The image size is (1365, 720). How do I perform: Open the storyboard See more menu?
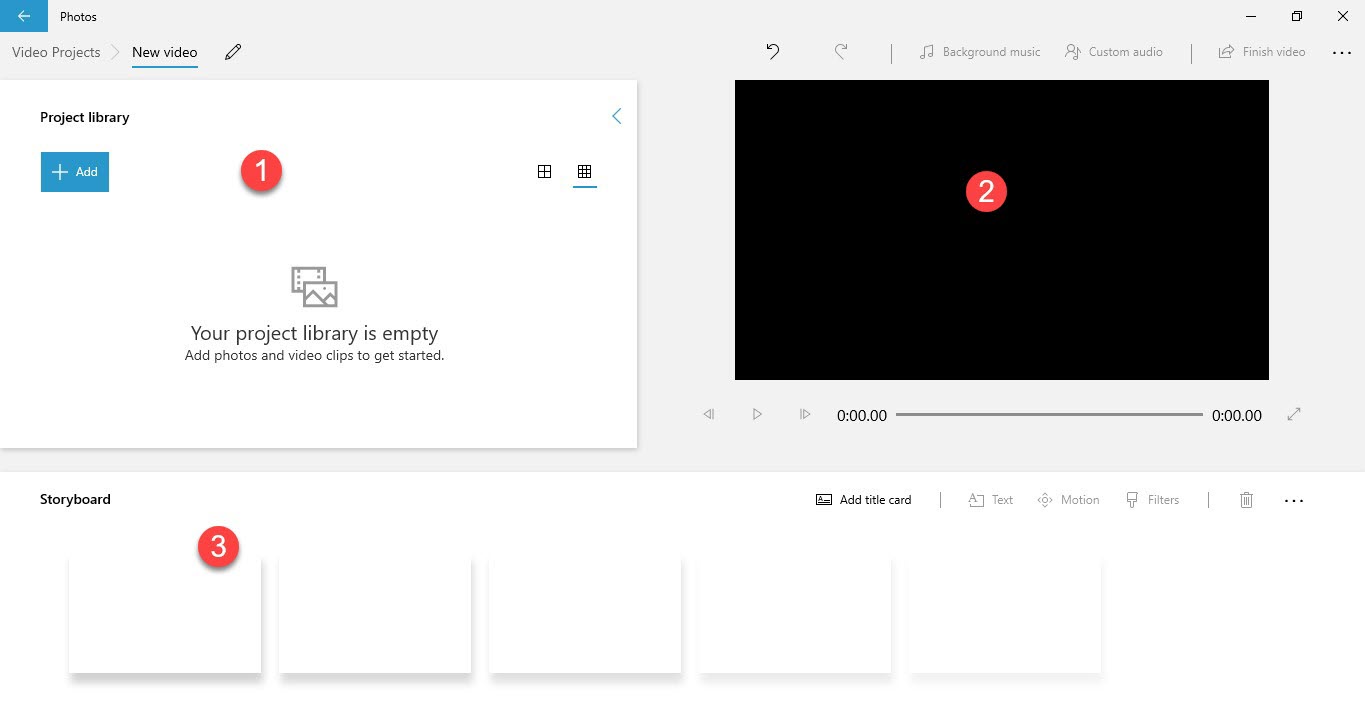(x=1294, y=501)
